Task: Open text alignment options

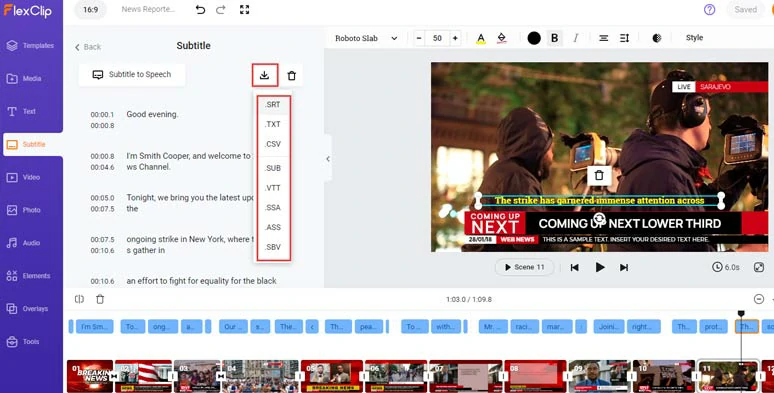Action: point(603,38)
